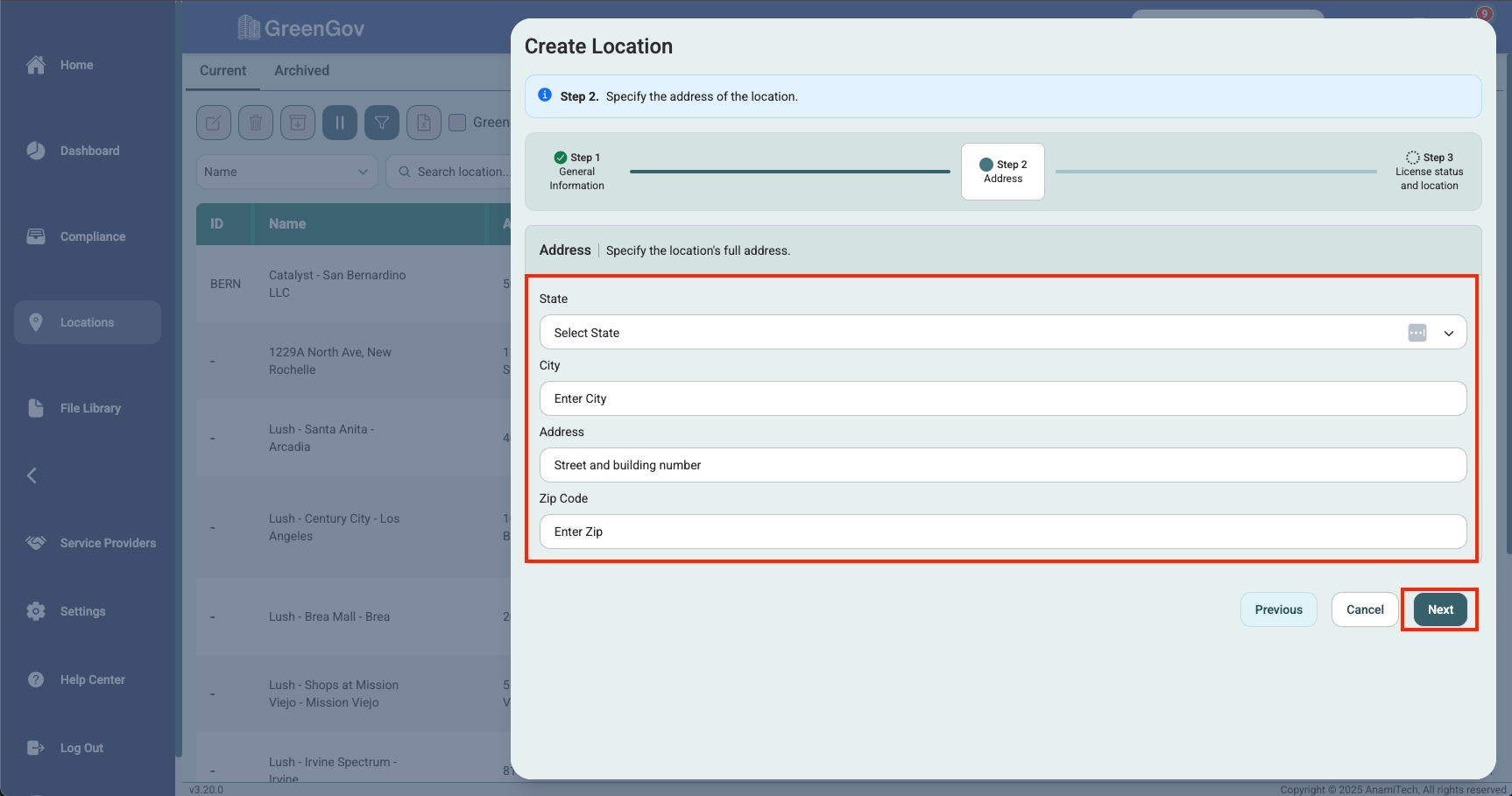Click the pause columns icon button
Image resolution: width=1512 pixels, height=796 pixels.
tap(340, 123)
